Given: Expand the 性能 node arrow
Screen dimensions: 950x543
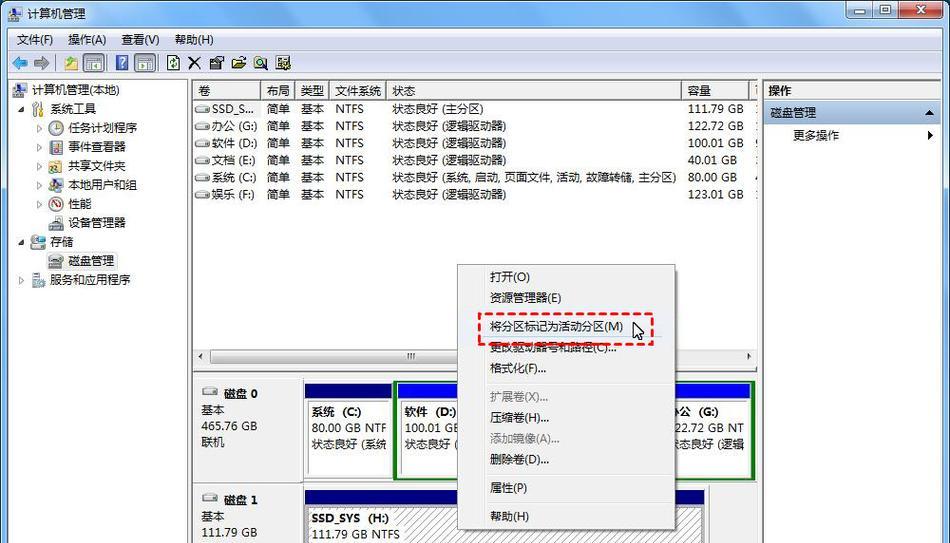Looking at the screenshot, I should click(x=39, y=204).
